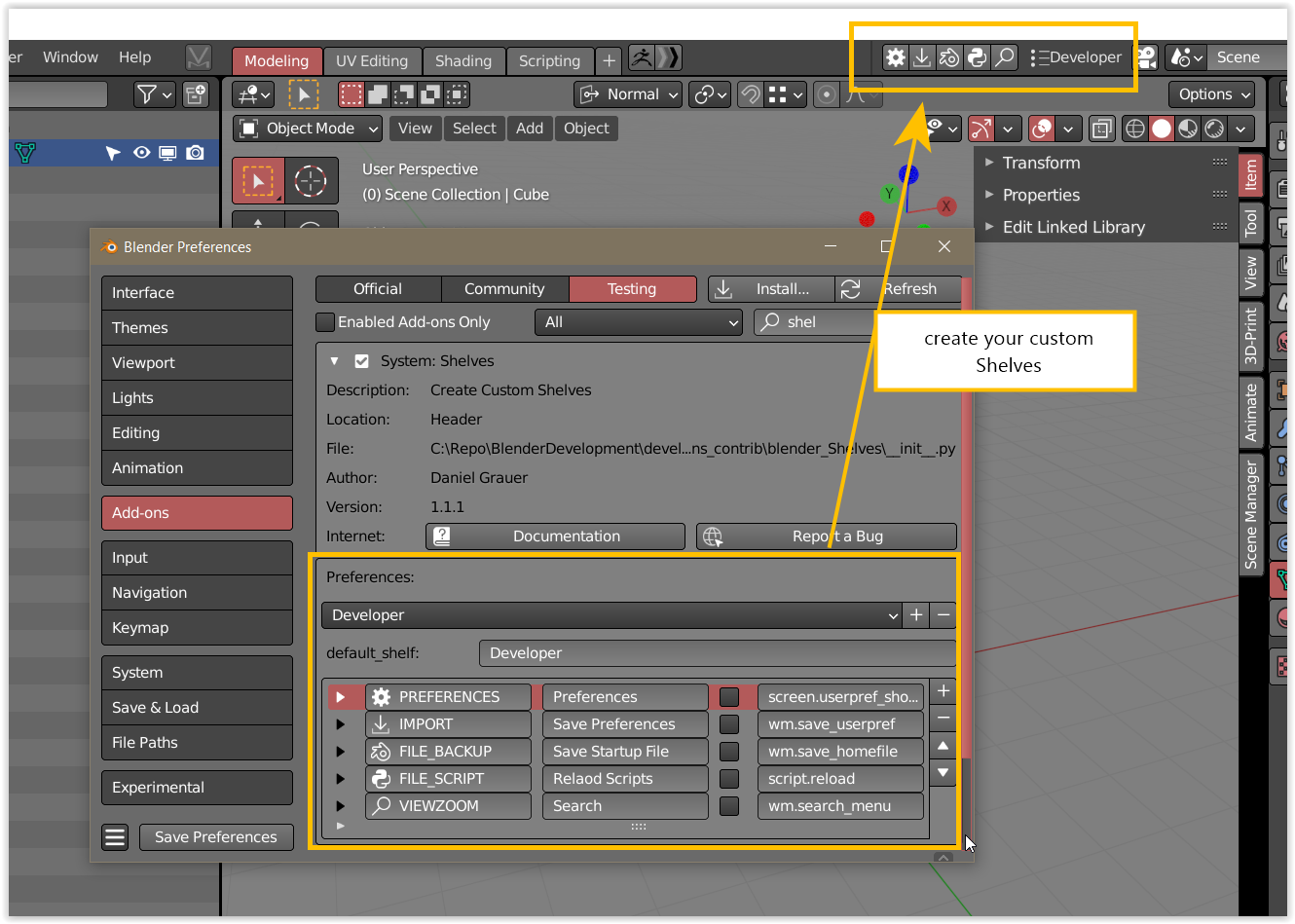Open the outliner filter funnel icon
1295x924 pixels.
(154, 94)
